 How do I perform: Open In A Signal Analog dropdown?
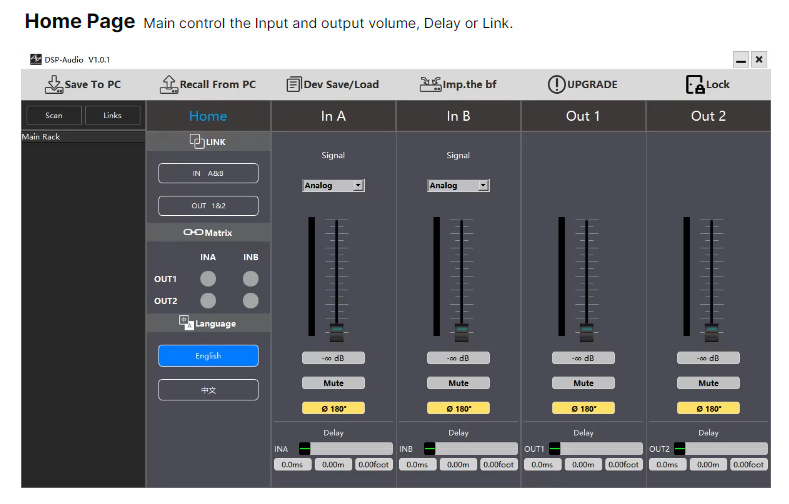(333, 186)
